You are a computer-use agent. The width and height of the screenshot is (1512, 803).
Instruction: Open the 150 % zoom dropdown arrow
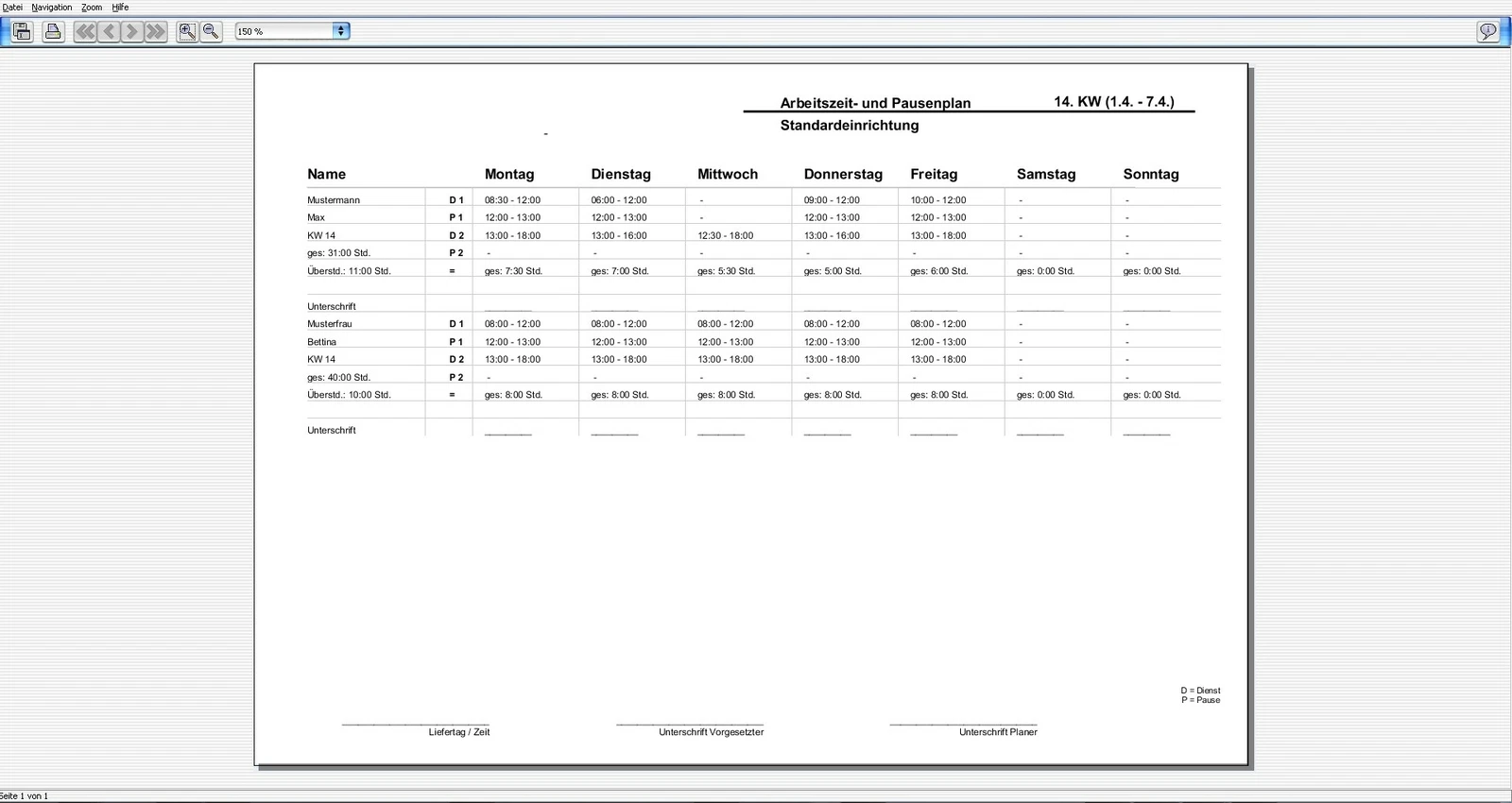tap(341, 31)
